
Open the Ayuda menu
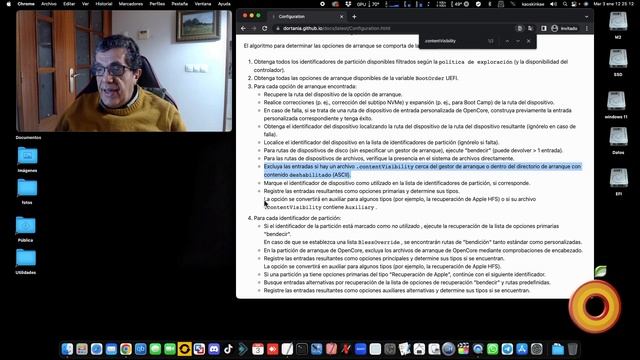224,4
